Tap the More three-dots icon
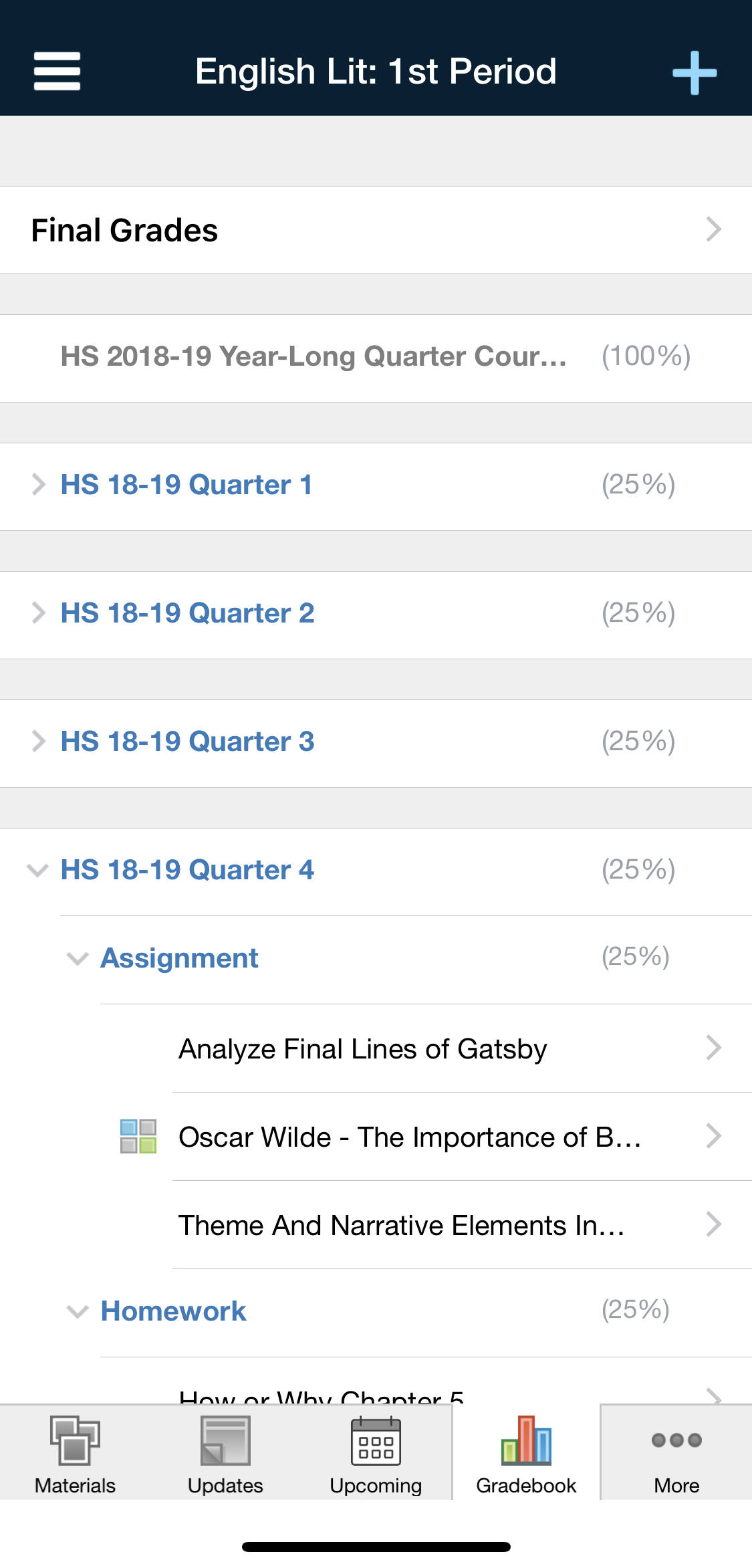This screenshot has width=752, height=1568. pyautogui.click(x=676, y=1440)
